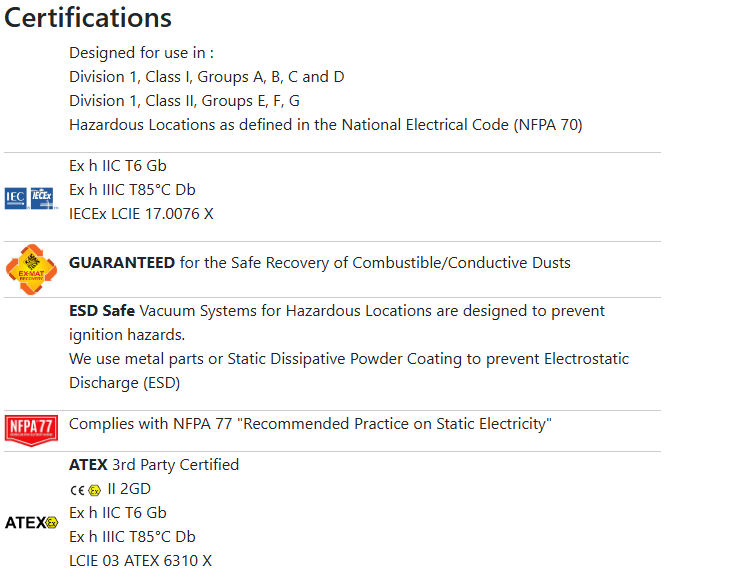Click the yellow Ex hexagon beside CE mark
This screenshot has width=738, height=587.
coord(95,491)
